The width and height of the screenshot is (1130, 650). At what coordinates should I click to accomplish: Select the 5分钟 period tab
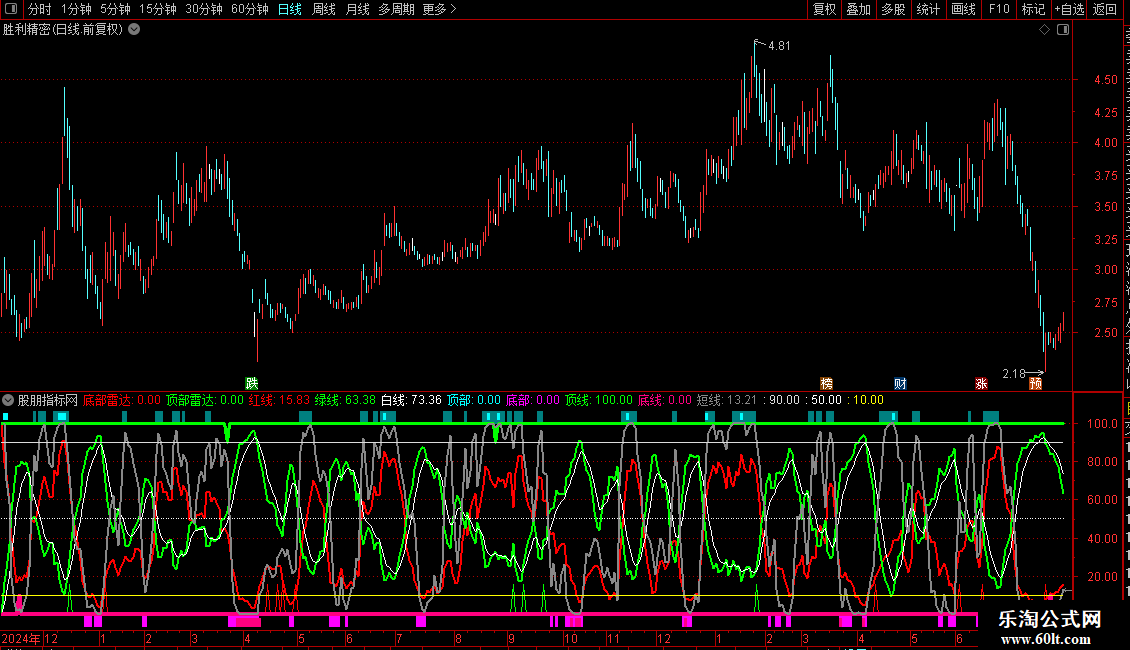[115, 9]
